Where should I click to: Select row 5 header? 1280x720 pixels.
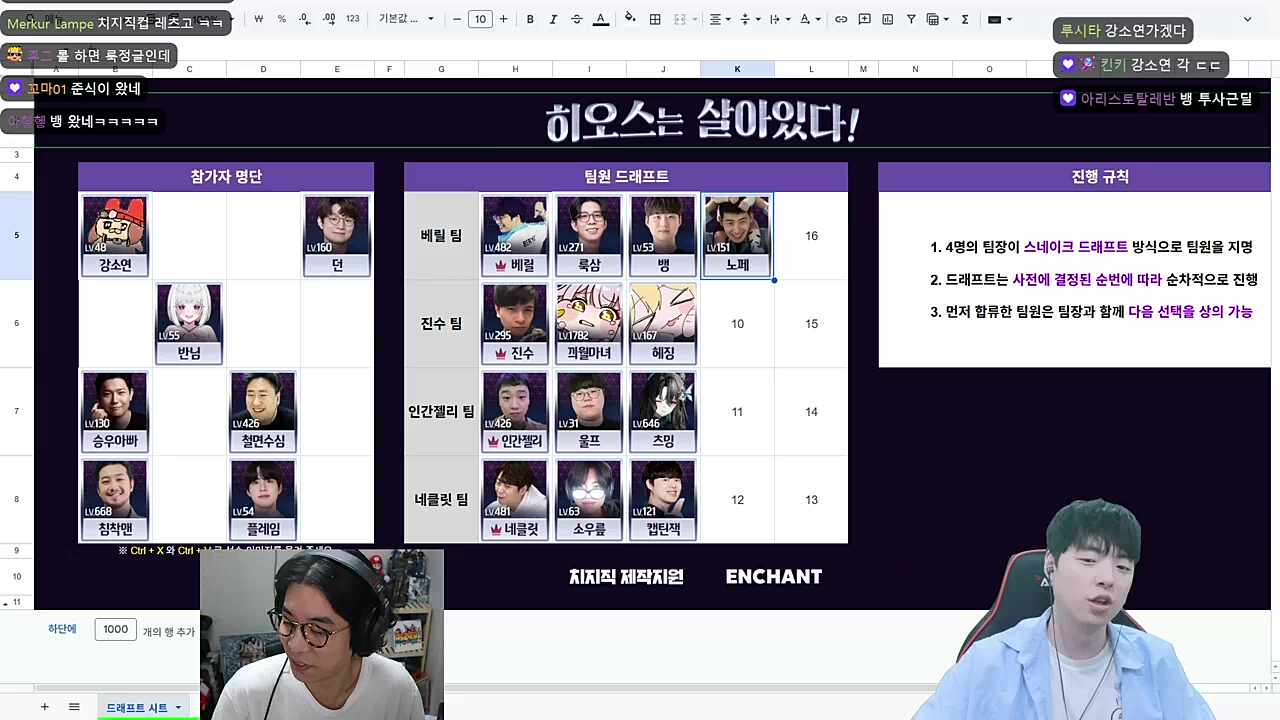[17, 236]
